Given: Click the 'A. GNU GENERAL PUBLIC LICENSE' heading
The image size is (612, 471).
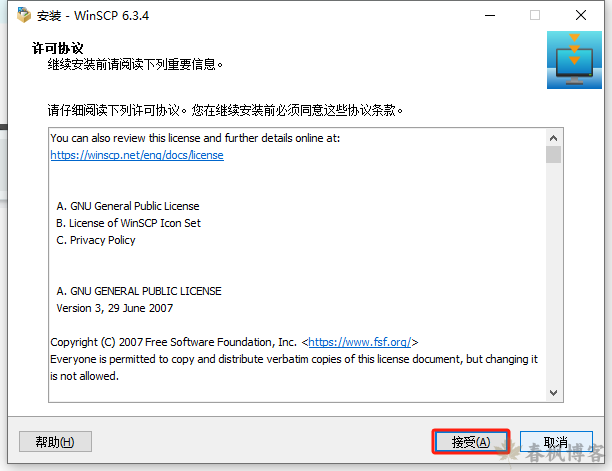Looking at the screenshot, I should click(139, 291).
